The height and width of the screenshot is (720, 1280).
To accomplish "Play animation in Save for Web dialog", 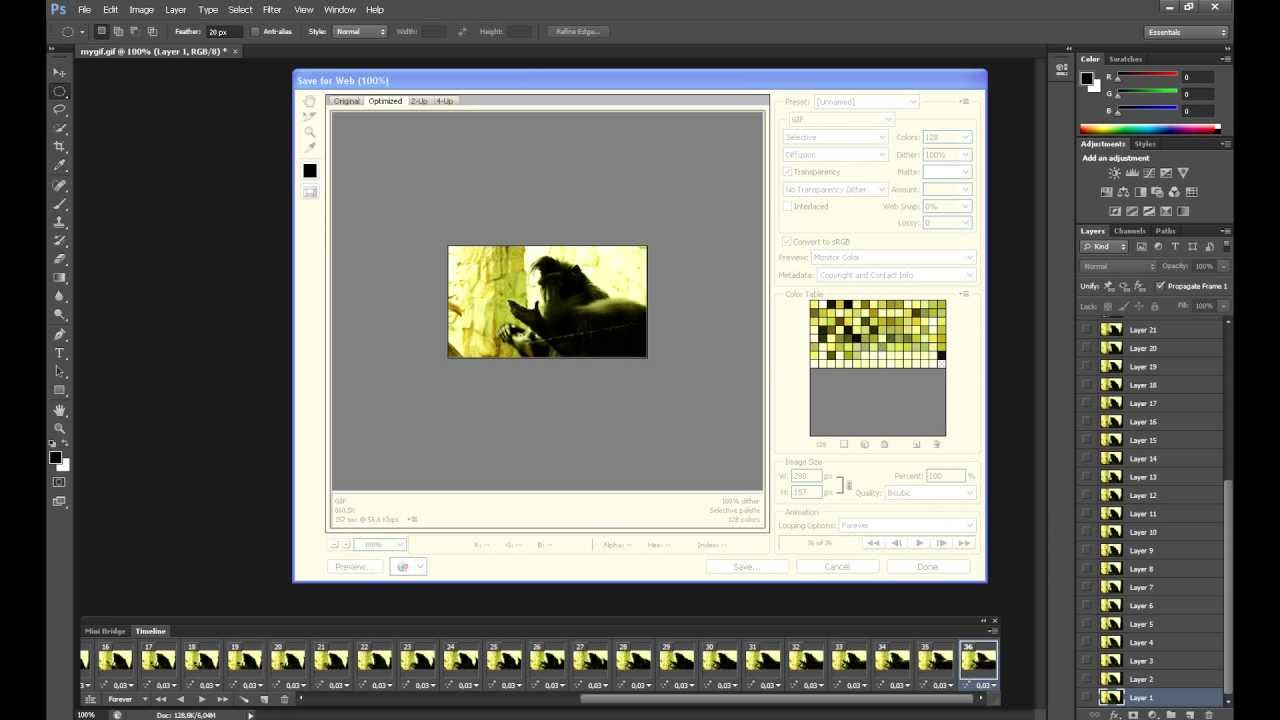I will [x=919, y=543].
